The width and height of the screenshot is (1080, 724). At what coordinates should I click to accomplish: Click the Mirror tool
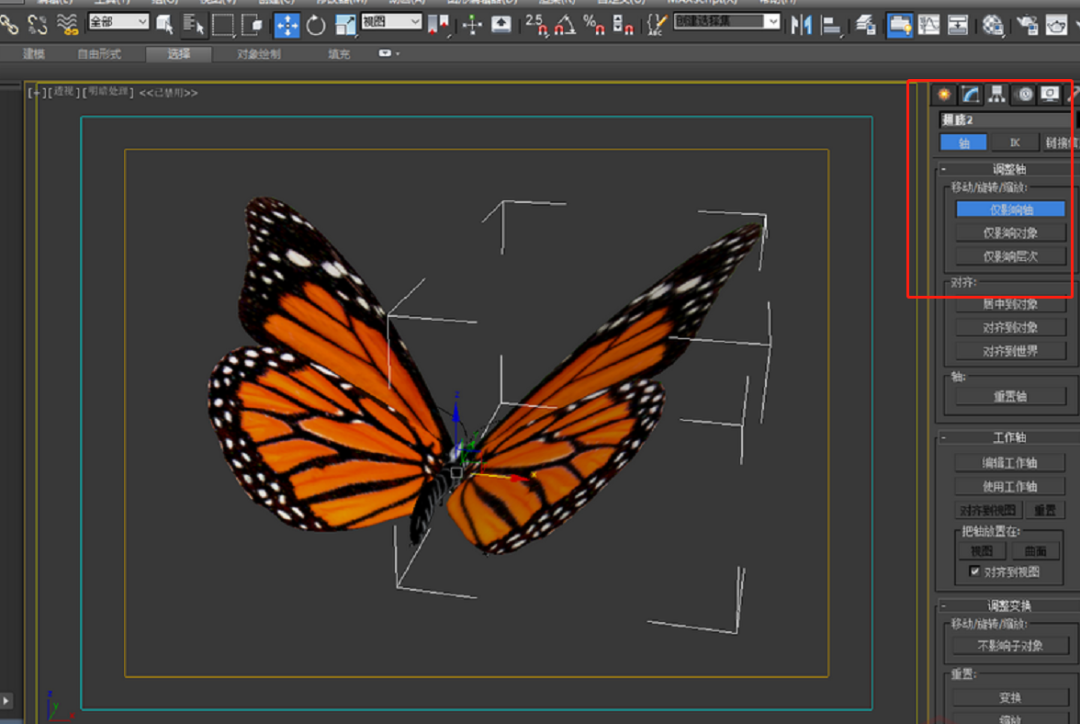801,25
